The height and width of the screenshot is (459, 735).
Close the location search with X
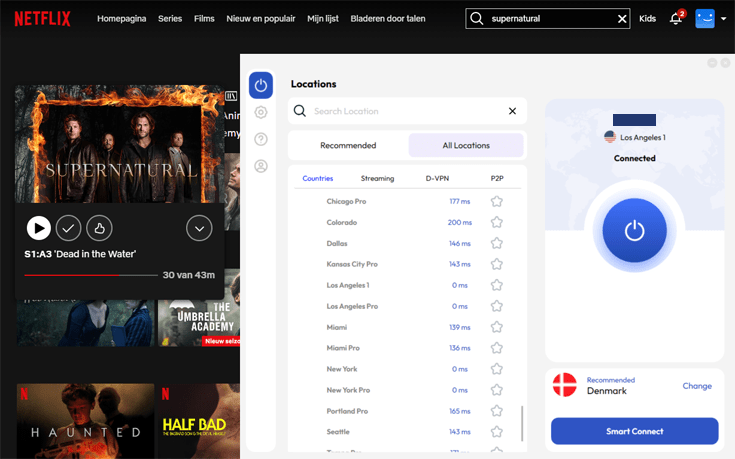click(512, 111)
